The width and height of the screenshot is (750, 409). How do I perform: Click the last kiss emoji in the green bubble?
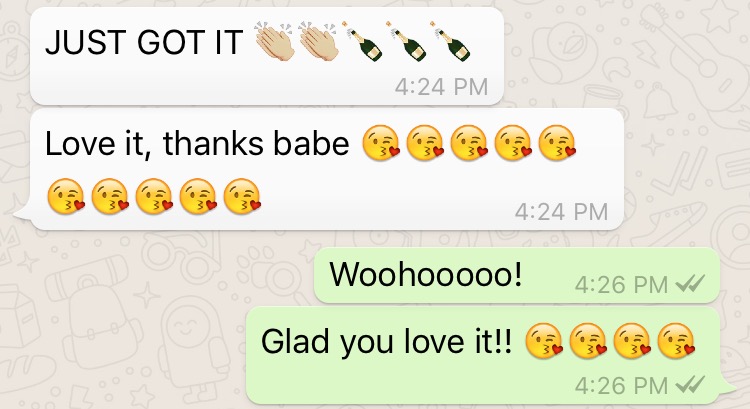click(676, 341)
